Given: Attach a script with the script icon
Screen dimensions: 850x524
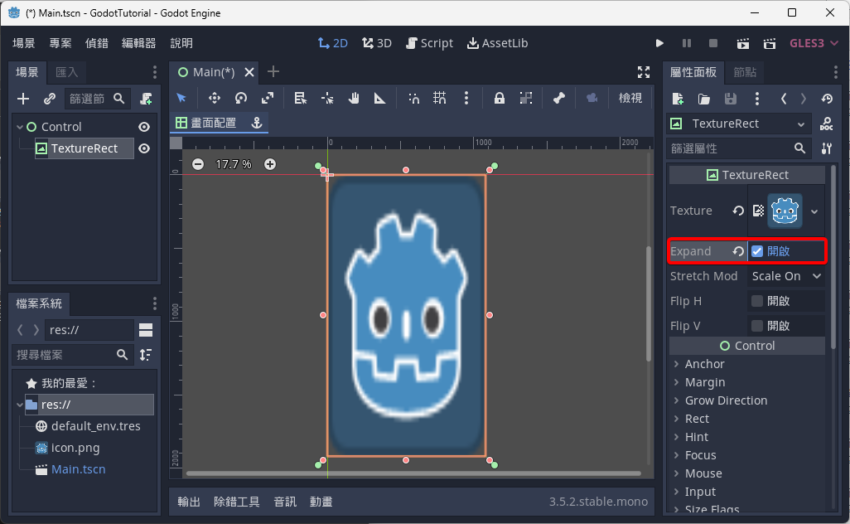Looking at the screenshot, I should [146, 99].
